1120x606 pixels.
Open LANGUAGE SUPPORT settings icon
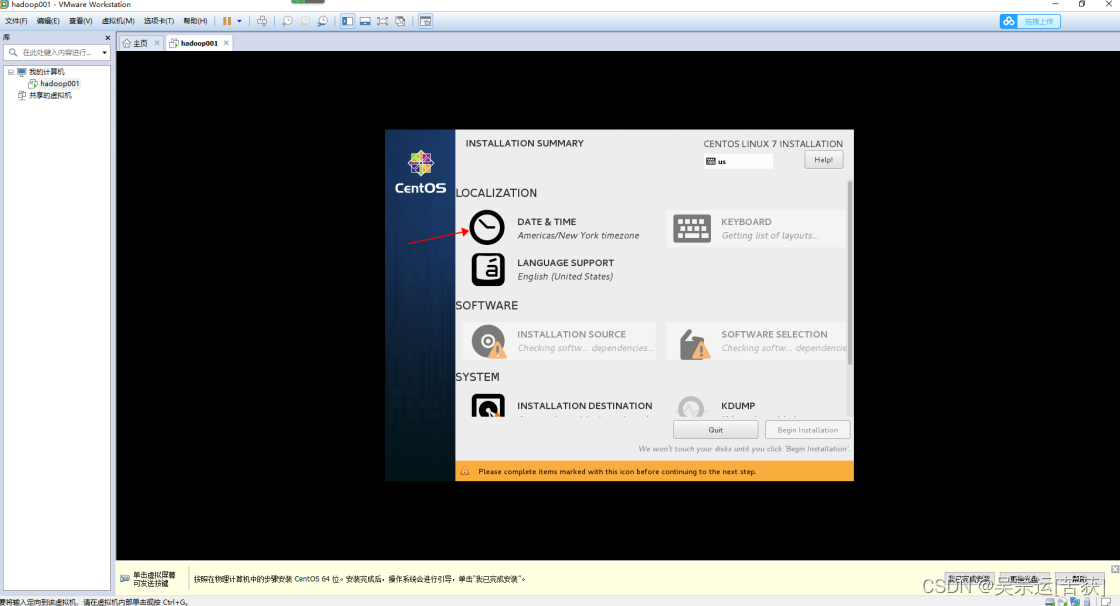[x=488, y=269]
